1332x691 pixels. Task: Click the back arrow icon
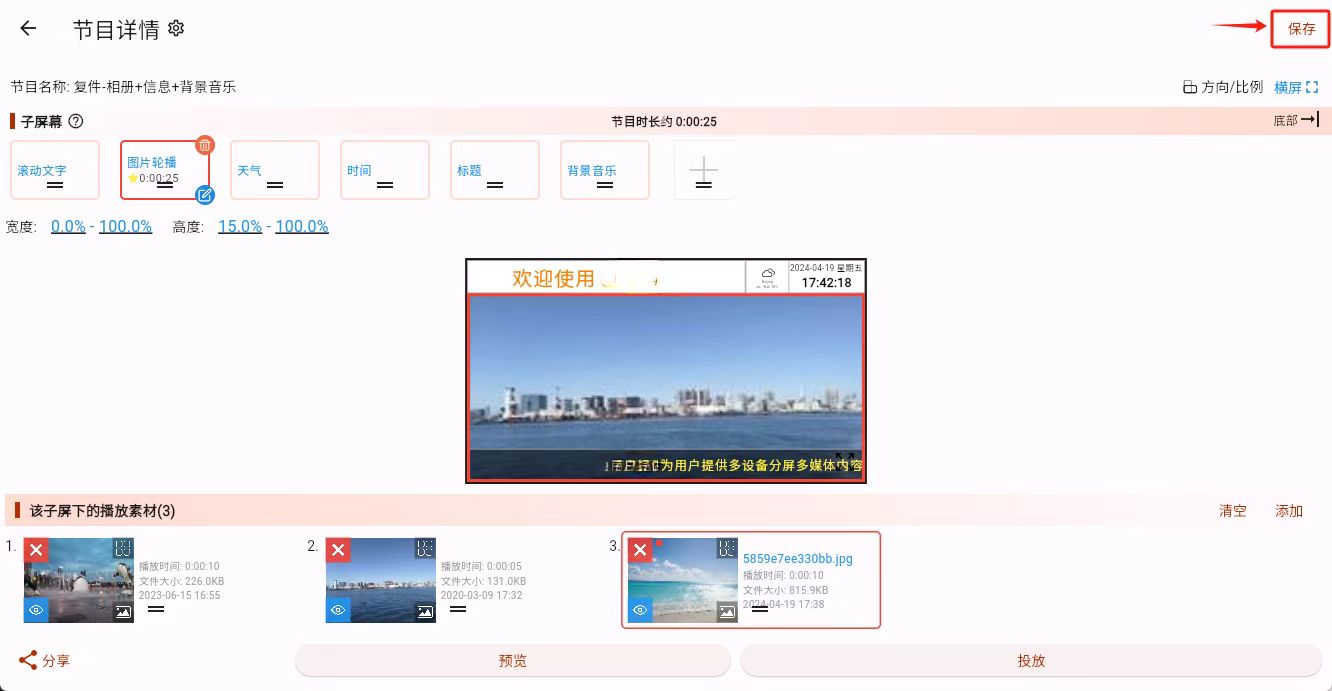point(28,29)
